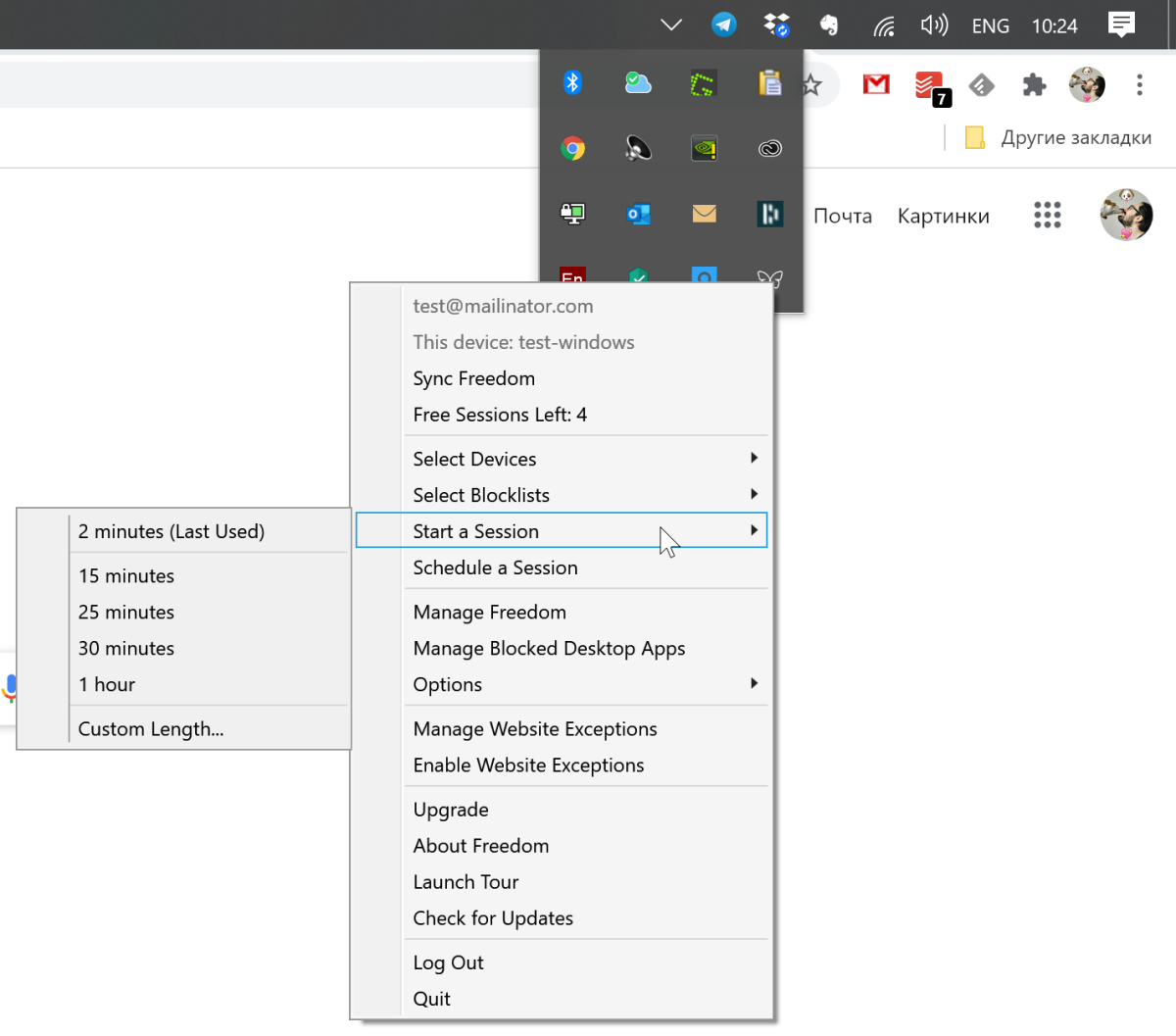Click the dark teal bars tray icon
Image resolution: width=1176 pixels, height=1036 pixels.
pos(770,214)
